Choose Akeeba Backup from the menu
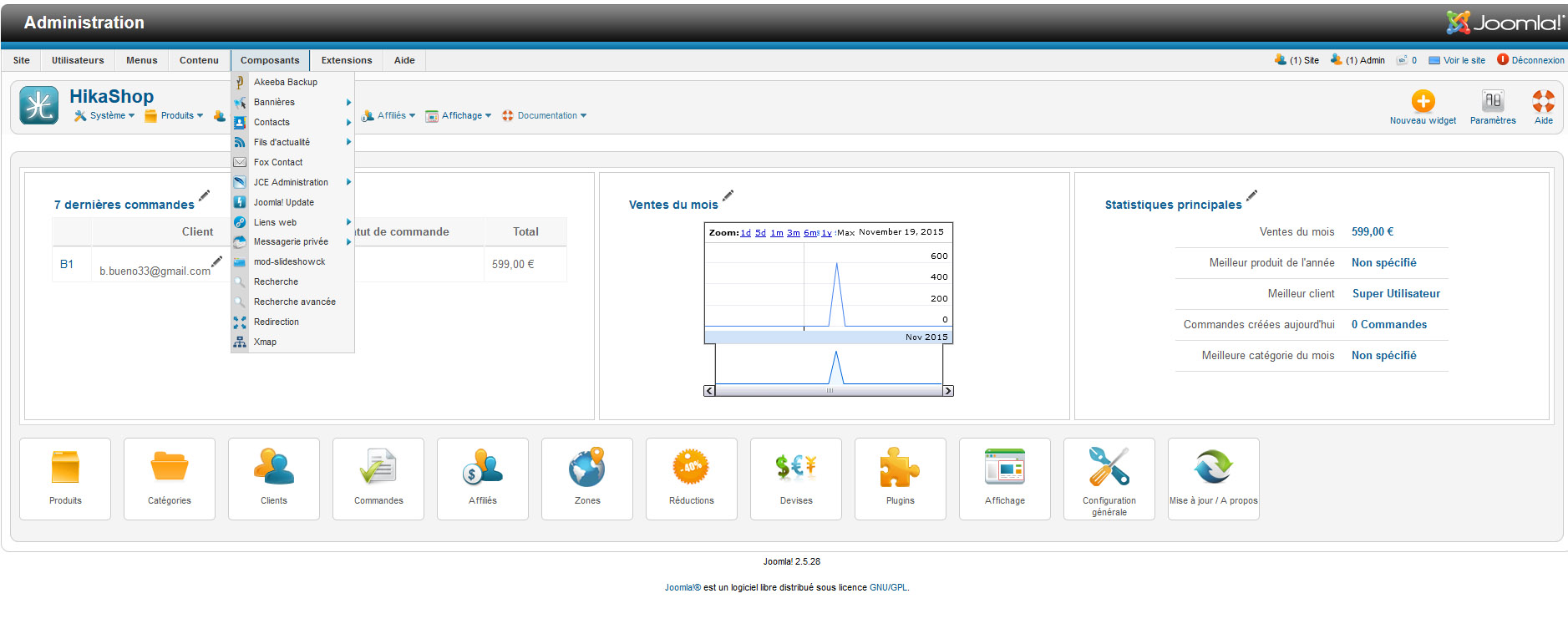 click(292, 82)
